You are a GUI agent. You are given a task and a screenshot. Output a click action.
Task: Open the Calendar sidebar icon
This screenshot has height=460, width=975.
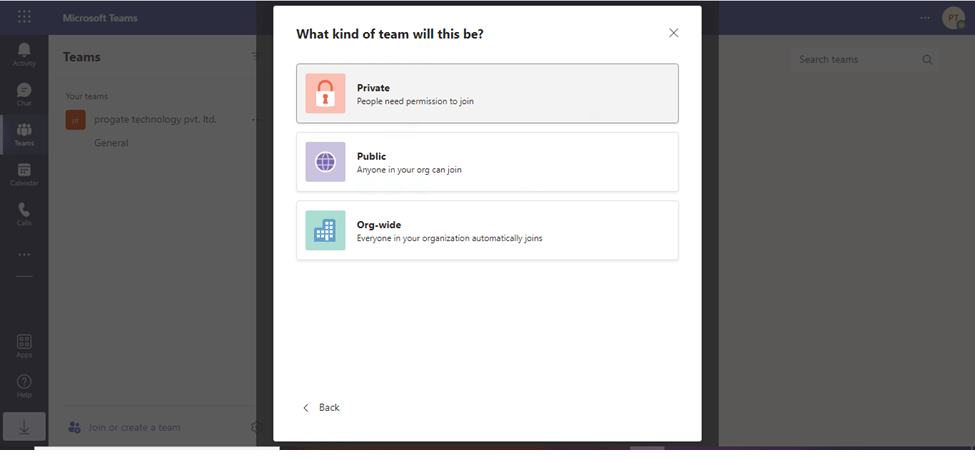tap(24, 174)
